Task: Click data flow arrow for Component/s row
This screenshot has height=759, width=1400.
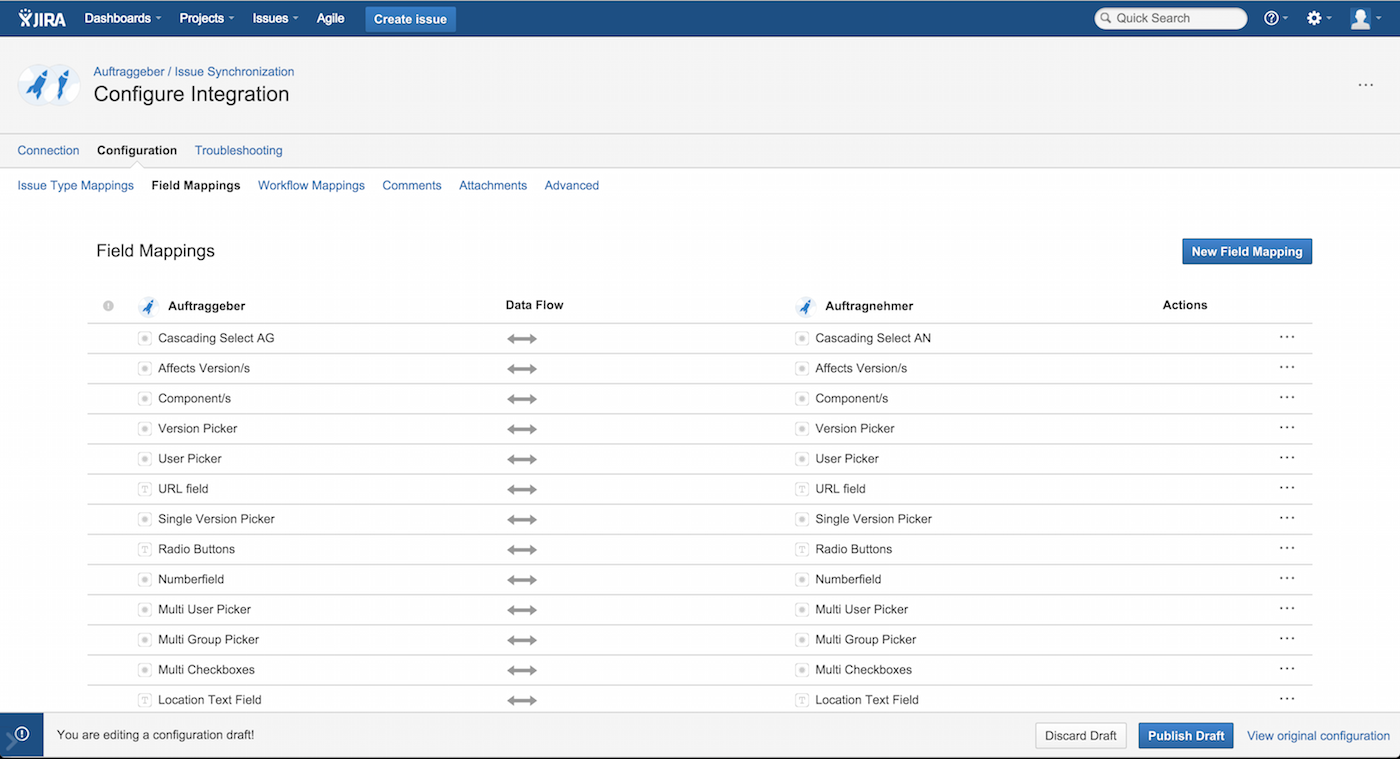Action: point(522,399)
